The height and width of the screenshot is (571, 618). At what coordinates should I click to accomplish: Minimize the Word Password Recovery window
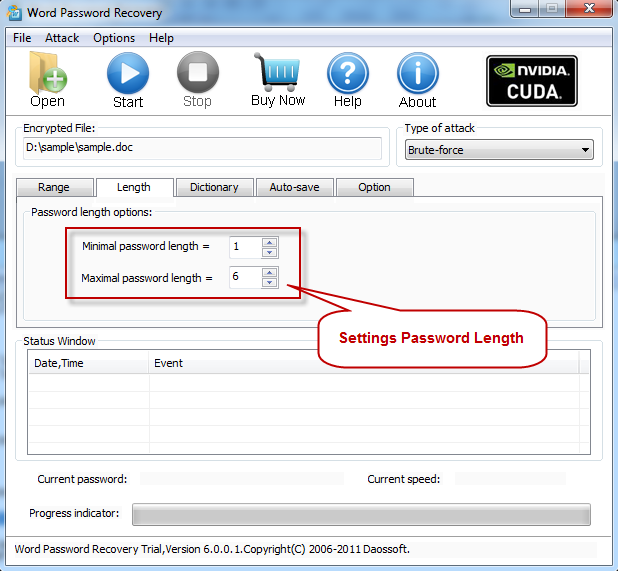coord(524,9)
